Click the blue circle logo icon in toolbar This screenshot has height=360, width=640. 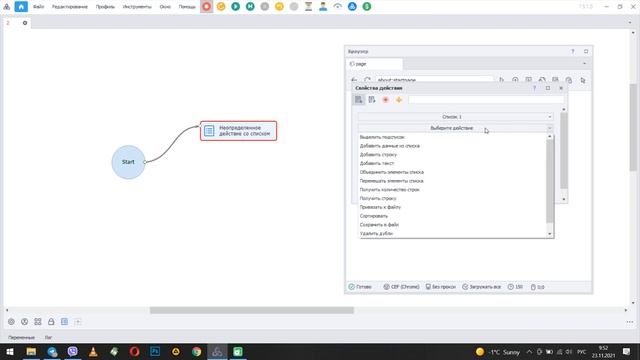click(x=352, y=7)
